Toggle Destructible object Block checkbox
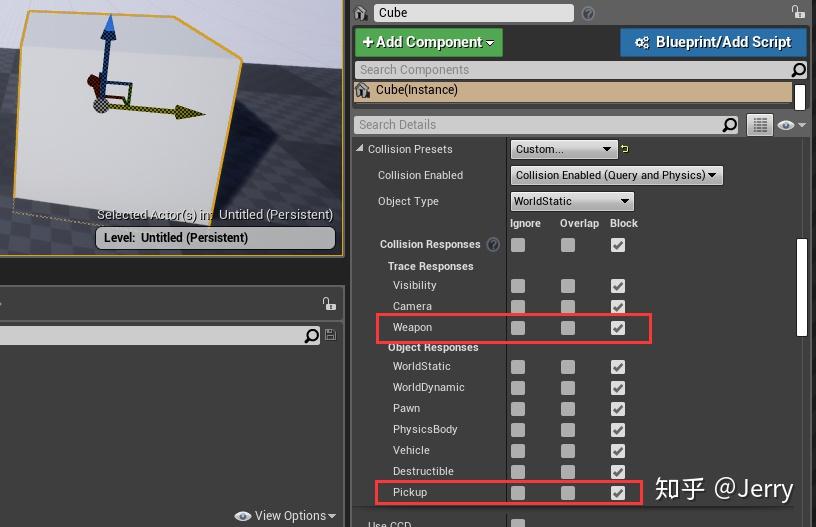This screenshot has height=527, width=816. (x=618, y=472)
